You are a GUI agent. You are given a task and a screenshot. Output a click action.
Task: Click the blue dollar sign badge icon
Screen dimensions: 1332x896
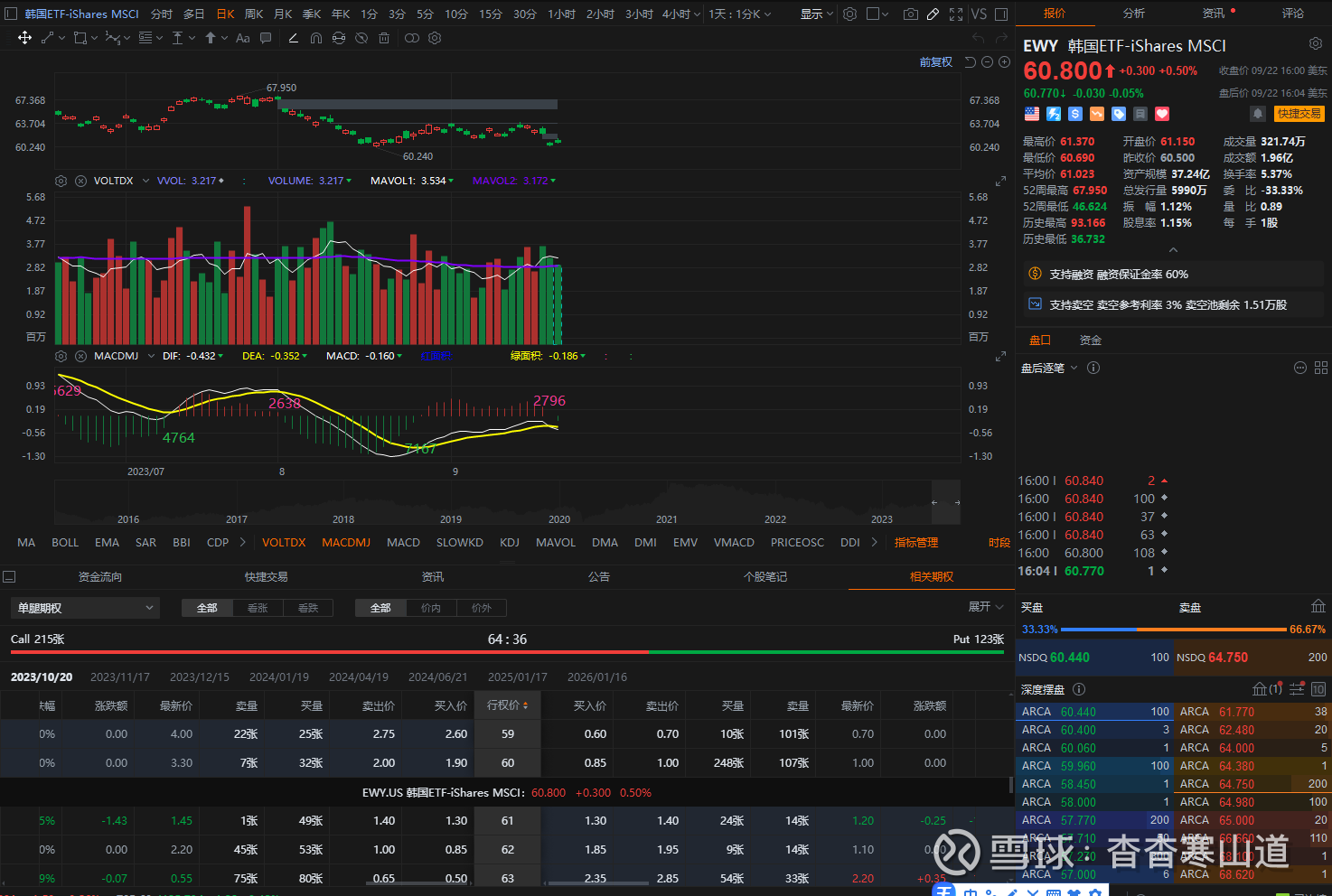click(x=1075, y=114)
